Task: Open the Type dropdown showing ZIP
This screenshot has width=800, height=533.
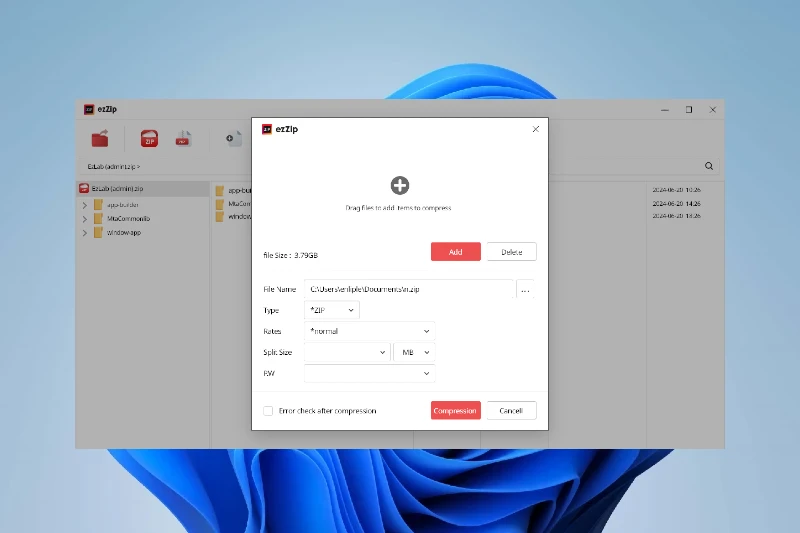Action: pyautogui.click(x=331, y=310)
